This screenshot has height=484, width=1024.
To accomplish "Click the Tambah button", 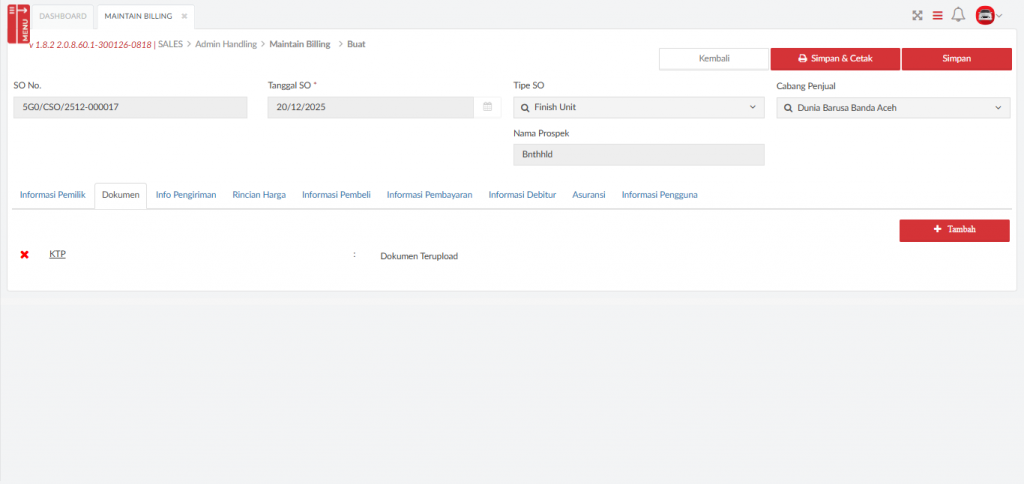I will tap(954, 230).
